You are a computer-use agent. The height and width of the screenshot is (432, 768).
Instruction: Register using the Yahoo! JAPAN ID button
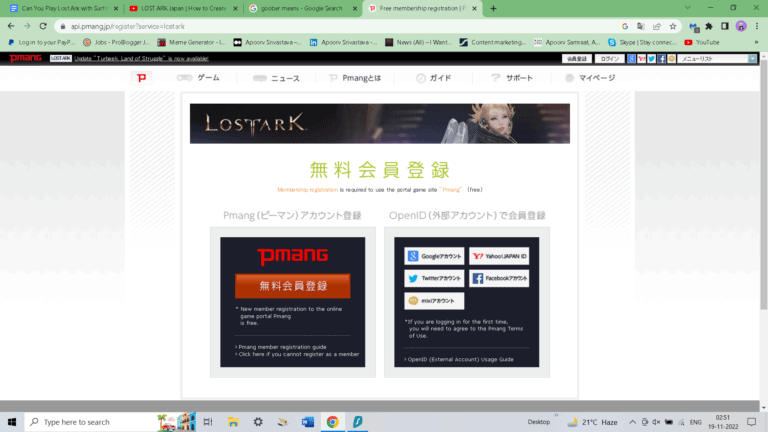(x=498, y=256)
